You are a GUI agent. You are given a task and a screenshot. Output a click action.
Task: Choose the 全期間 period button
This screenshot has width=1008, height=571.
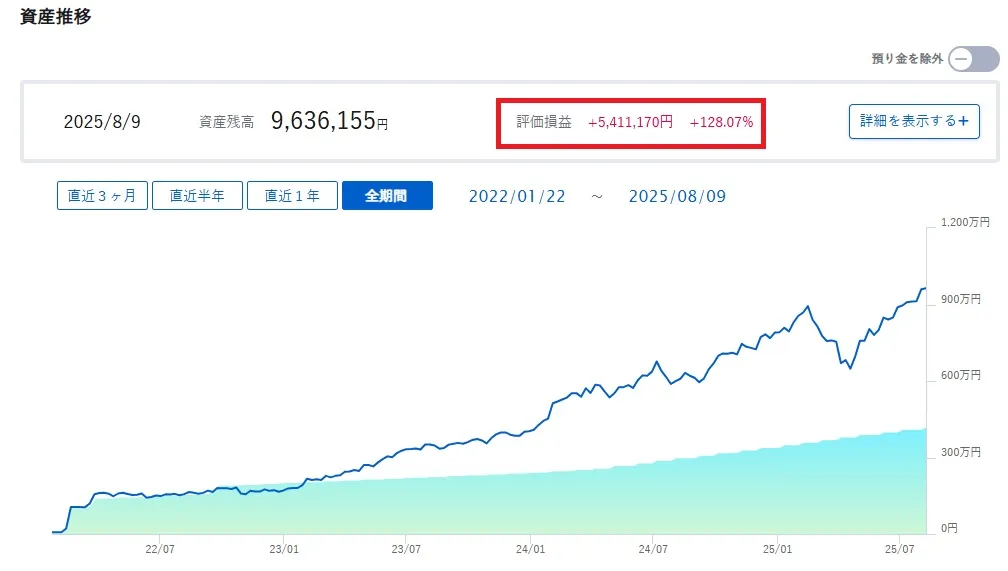click(x=387, y=195)
